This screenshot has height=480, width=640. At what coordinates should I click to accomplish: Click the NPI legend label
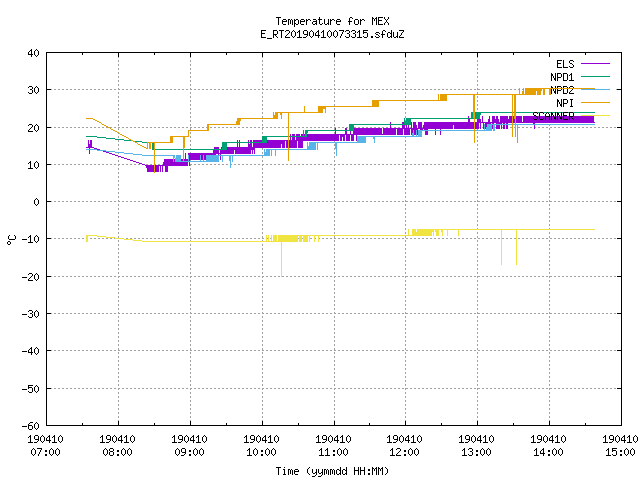565,103
